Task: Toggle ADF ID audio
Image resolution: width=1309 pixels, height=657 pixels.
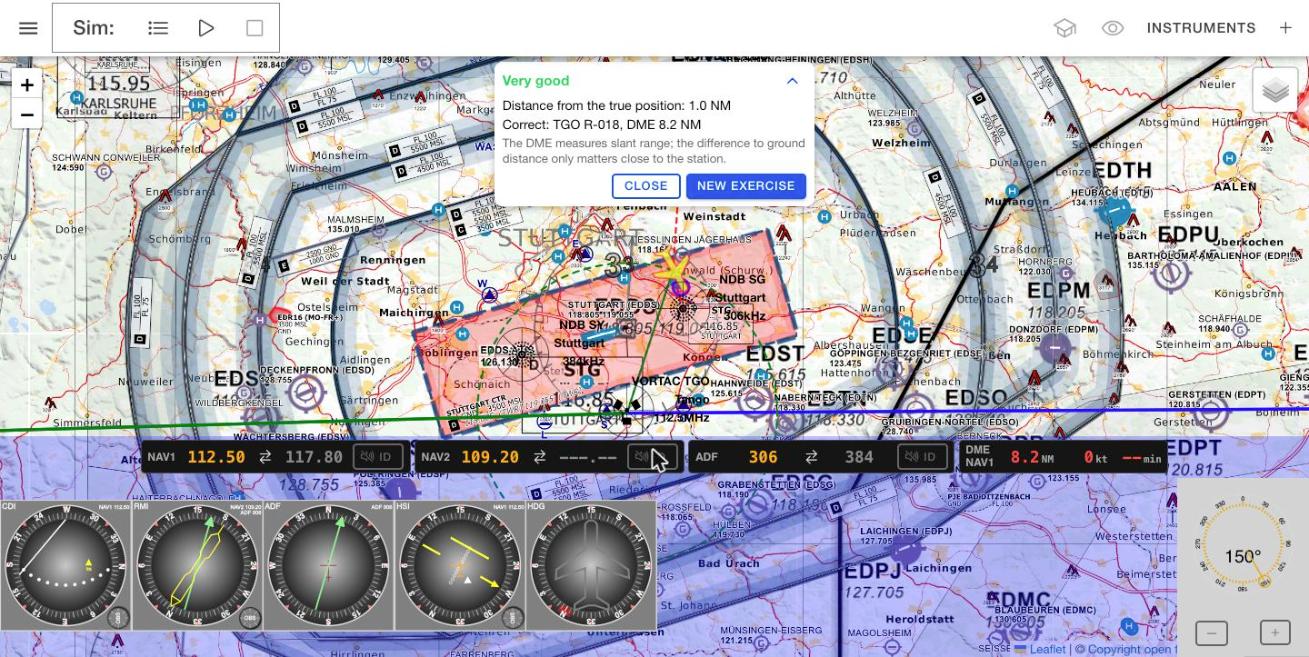Action: [924, 457]
